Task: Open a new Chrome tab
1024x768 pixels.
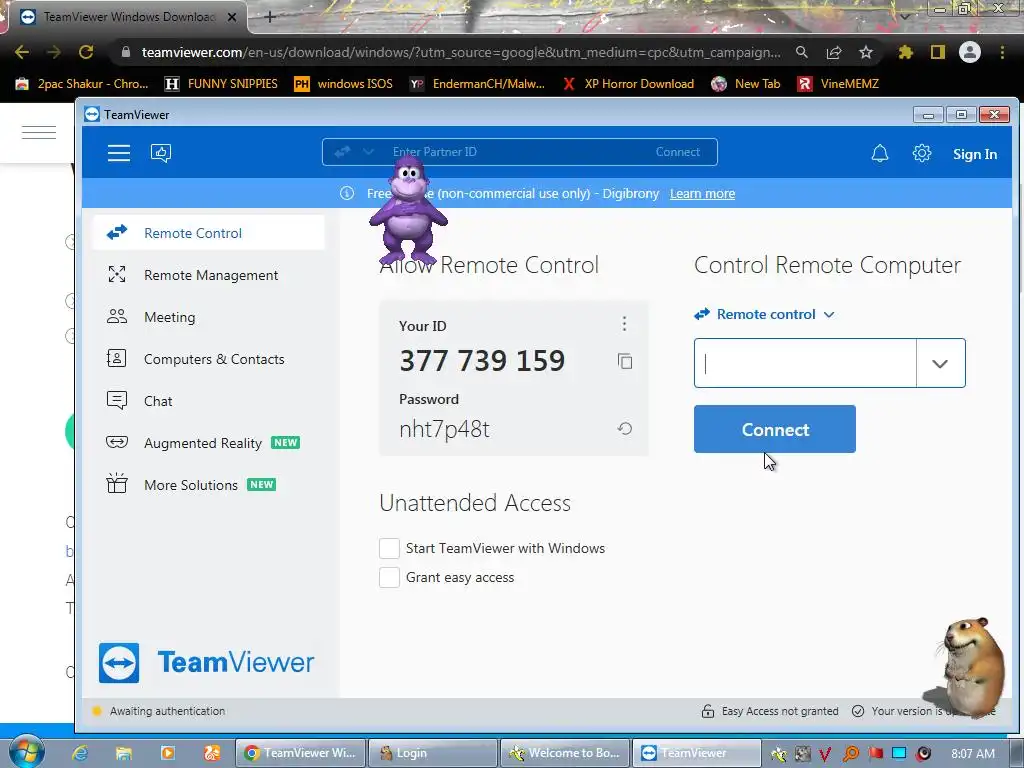Action: [x=270, y=17]
